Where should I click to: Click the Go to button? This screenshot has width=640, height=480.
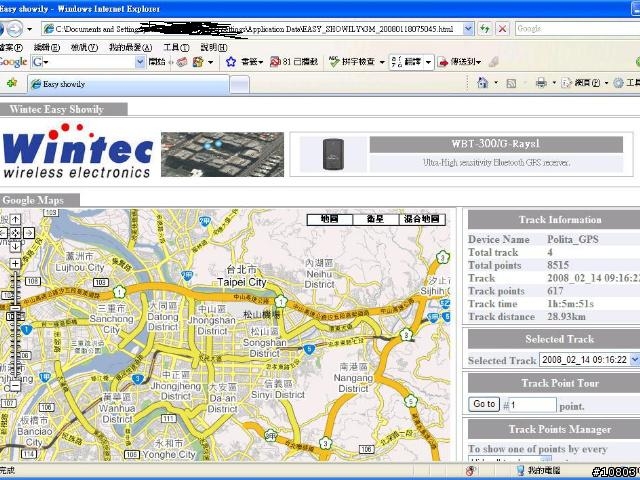[x=484, y=405]
